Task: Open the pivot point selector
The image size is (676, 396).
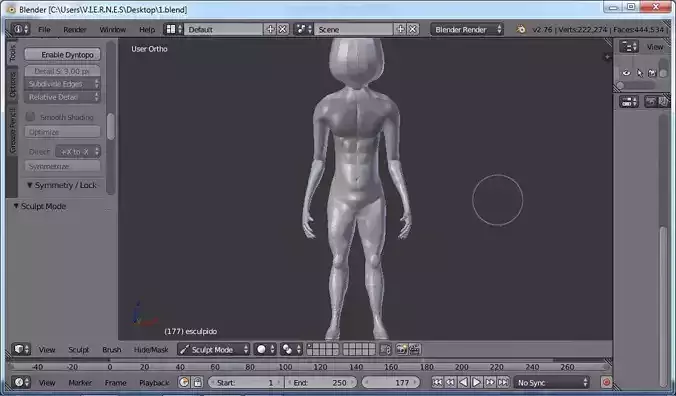Action: point(291,349)
